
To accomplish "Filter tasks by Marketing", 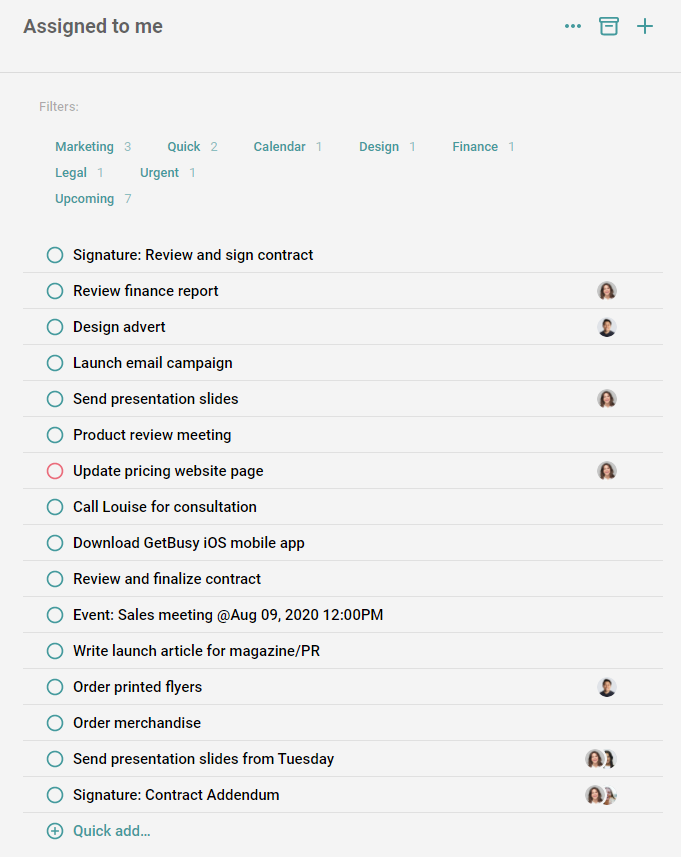I will [x=85, y=146].
